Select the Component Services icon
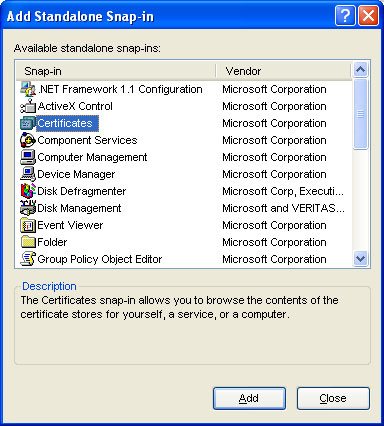The width and height of the screenshot is (384, 426). point(28,140)
